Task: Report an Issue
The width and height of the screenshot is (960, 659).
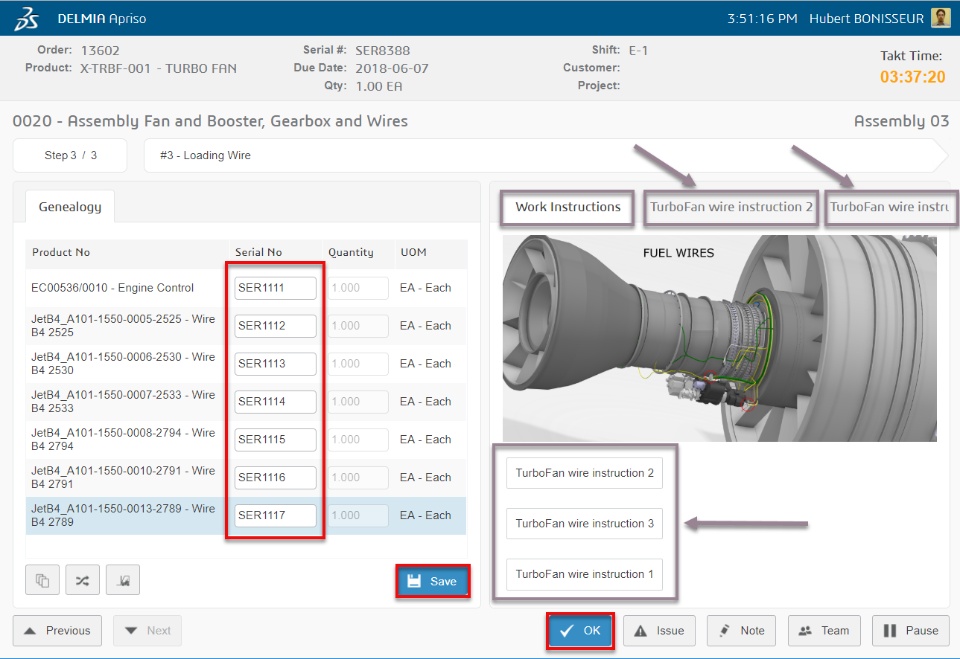Action: click(659, 631)
